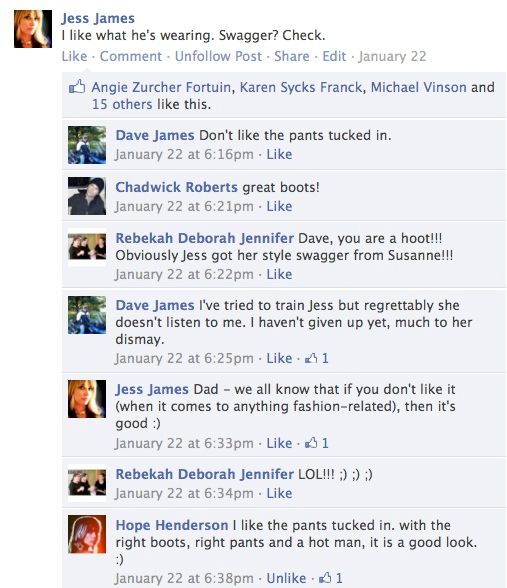Click the thumbs-up icon beside the likers list
Viewport: 507px width, 588px height.
tap(77, 87)
